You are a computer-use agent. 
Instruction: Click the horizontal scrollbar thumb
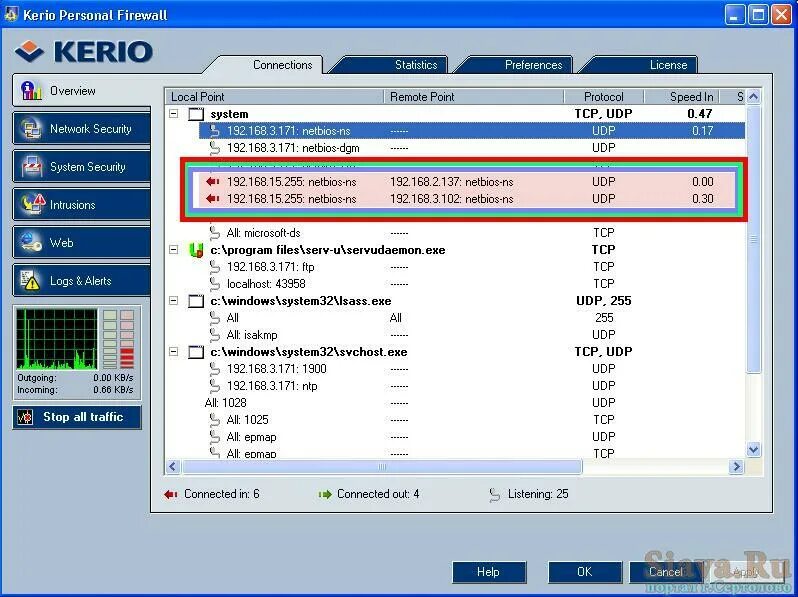click(382, 466)
